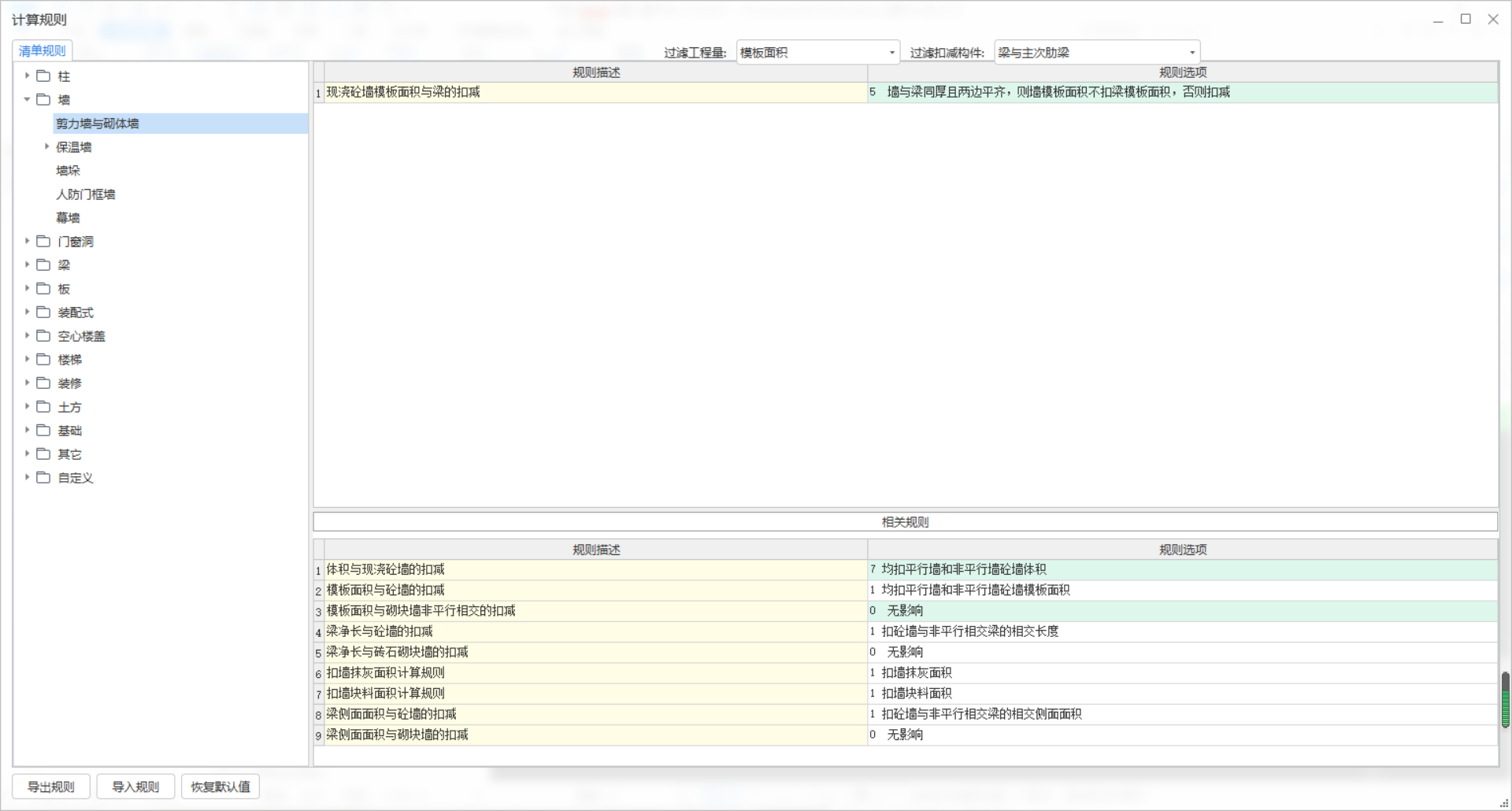The width and height of the screenshot is (1512, 811).
Task: Select the 保温墙 tree item
Action: pos(73,147)
